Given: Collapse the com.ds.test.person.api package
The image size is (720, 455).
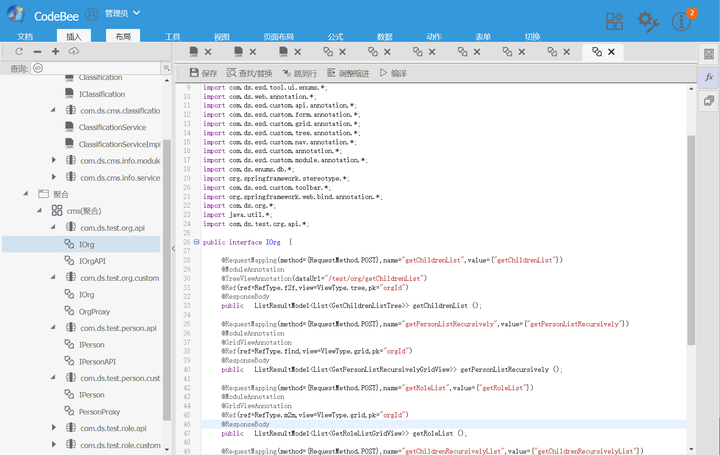Looking at the screenshot, I should tap(55, 328).
